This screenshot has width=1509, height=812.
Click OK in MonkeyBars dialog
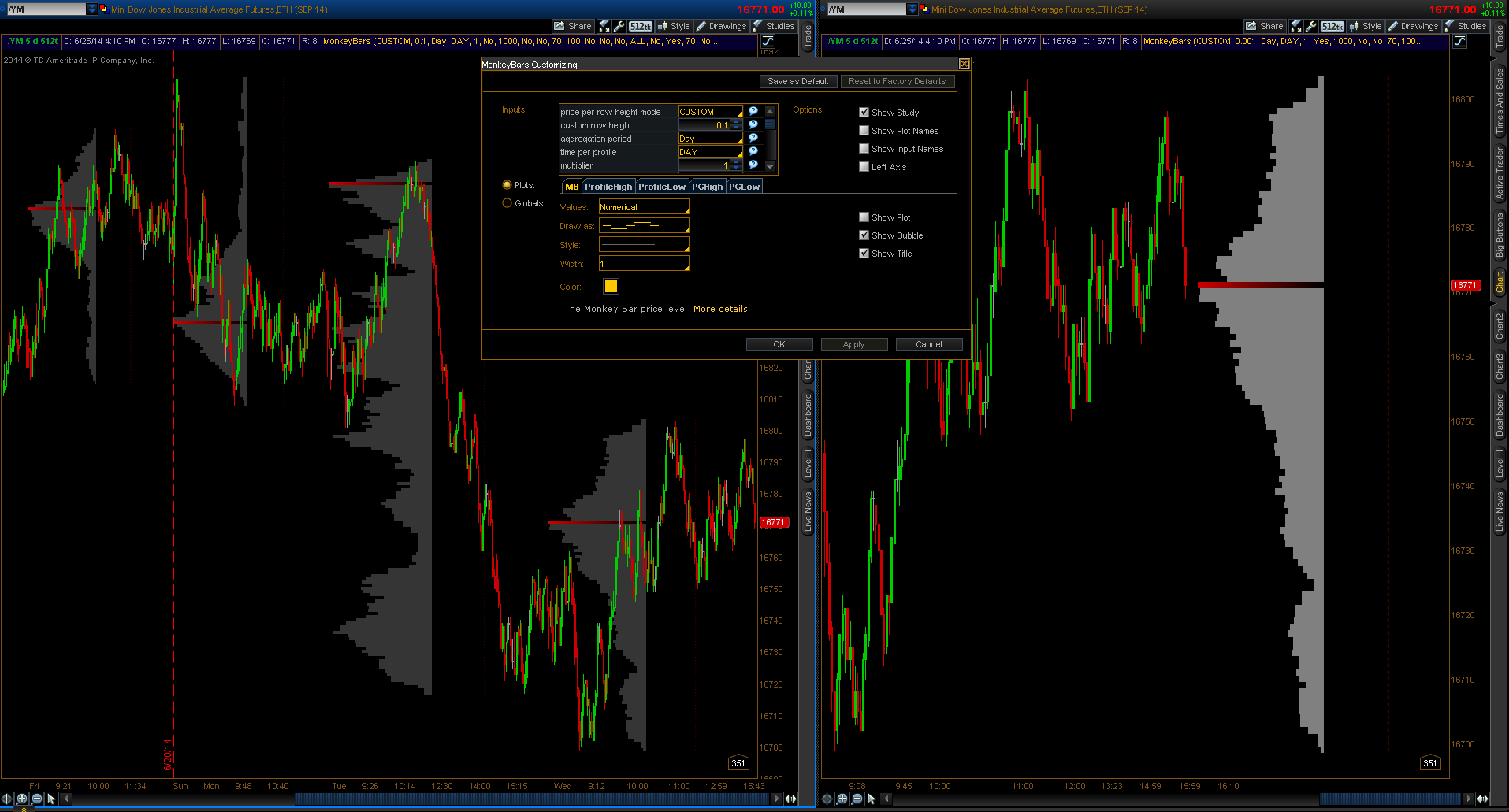779,344
